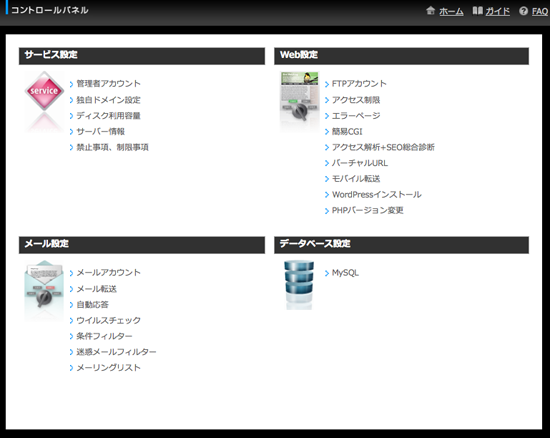Open MySQL database settings

click(x=345, y=273)
